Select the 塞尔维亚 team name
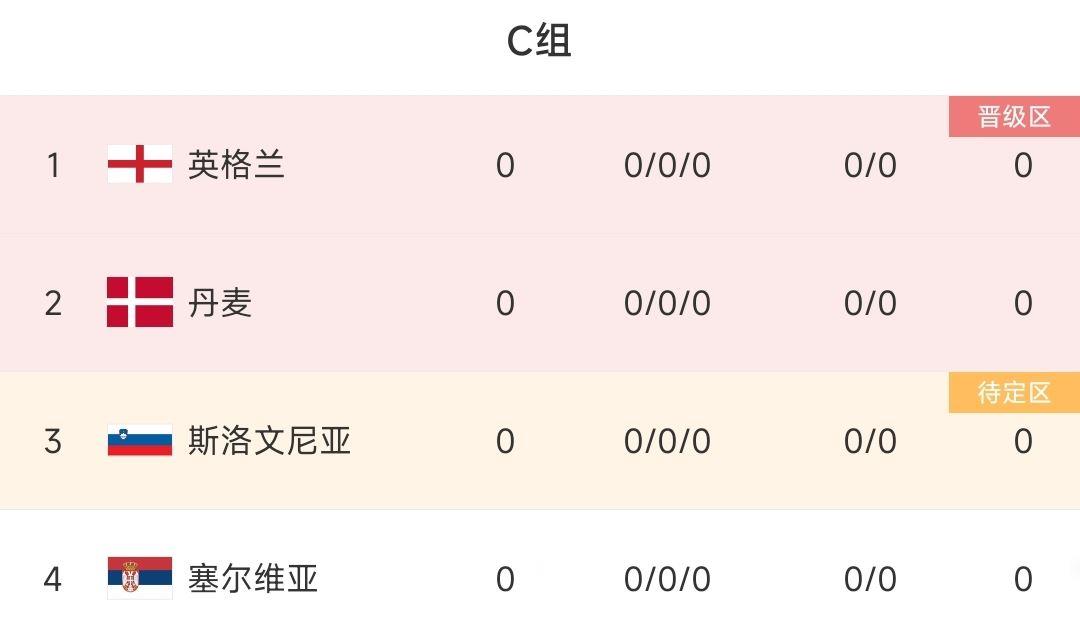This screenshot has width=1080, height=640. 253,578
